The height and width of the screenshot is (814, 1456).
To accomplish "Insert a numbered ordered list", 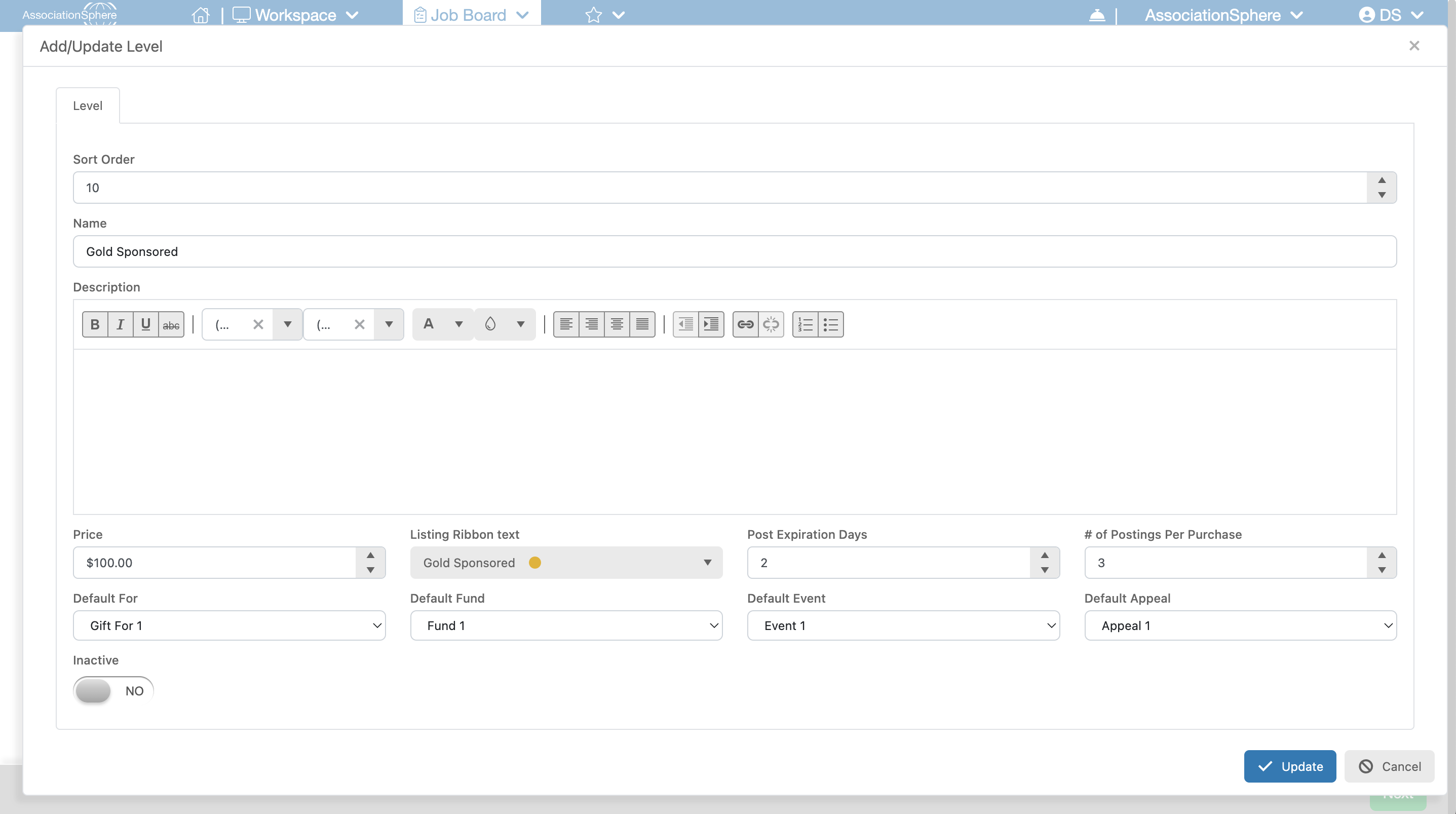I will pos(806,324).
